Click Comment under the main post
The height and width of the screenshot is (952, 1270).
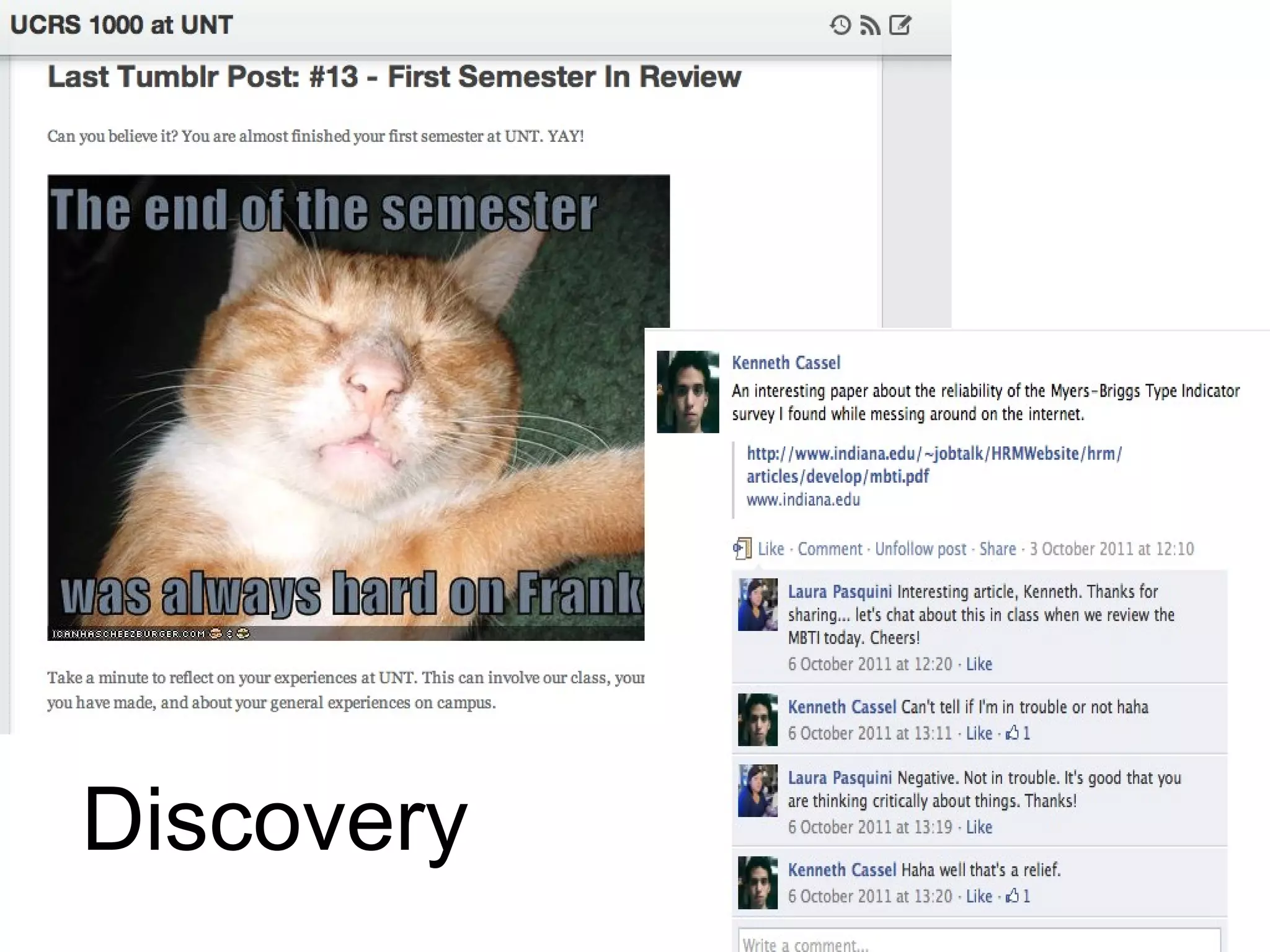[x=830, y=549]
